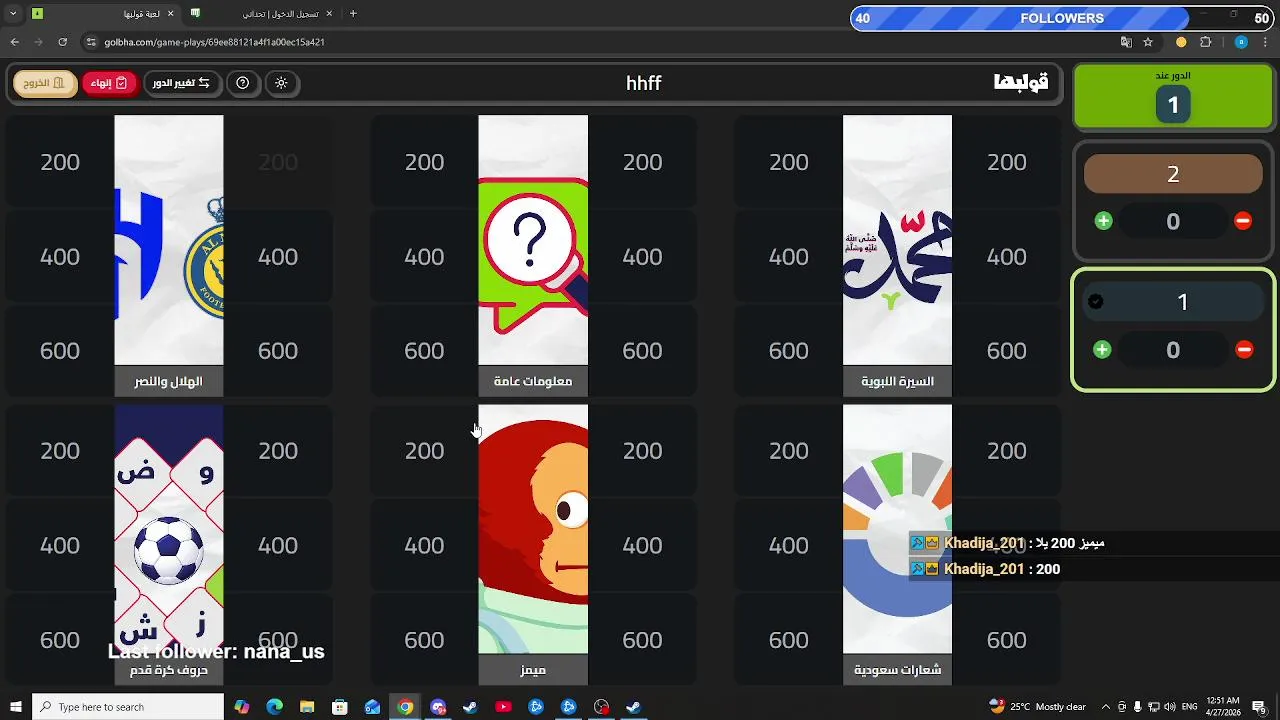Go forward in browser history

[x=38, y=42]
